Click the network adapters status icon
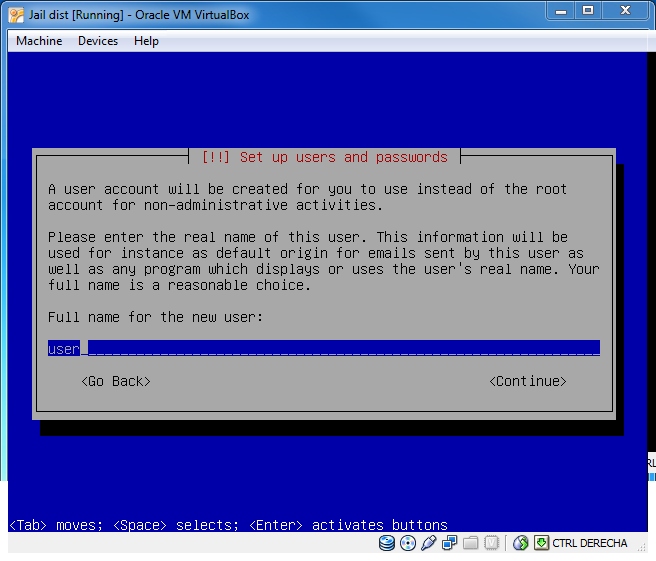The width and height of the screenshot is (656, 561). [x=449, y=543]
